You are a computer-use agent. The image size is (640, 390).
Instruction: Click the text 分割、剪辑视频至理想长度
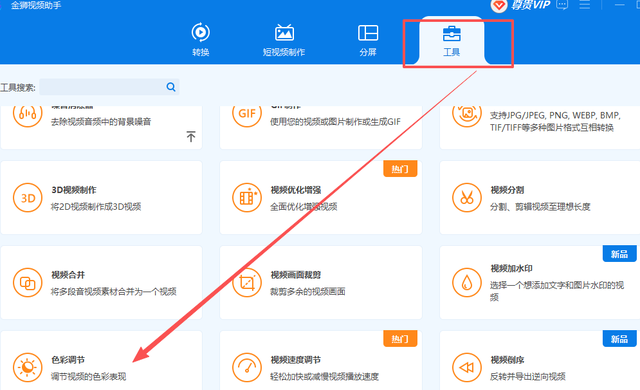(540, 206)
